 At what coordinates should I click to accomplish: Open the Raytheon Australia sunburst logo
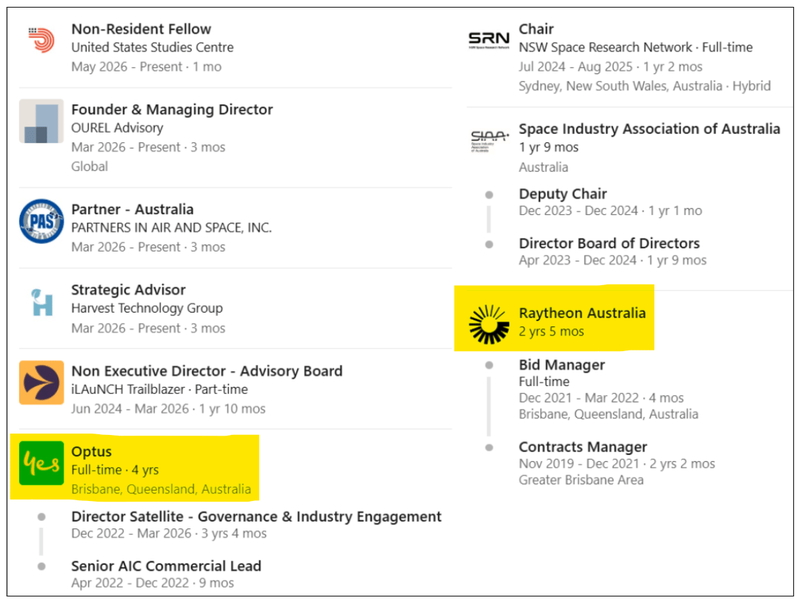coord(489,324)
